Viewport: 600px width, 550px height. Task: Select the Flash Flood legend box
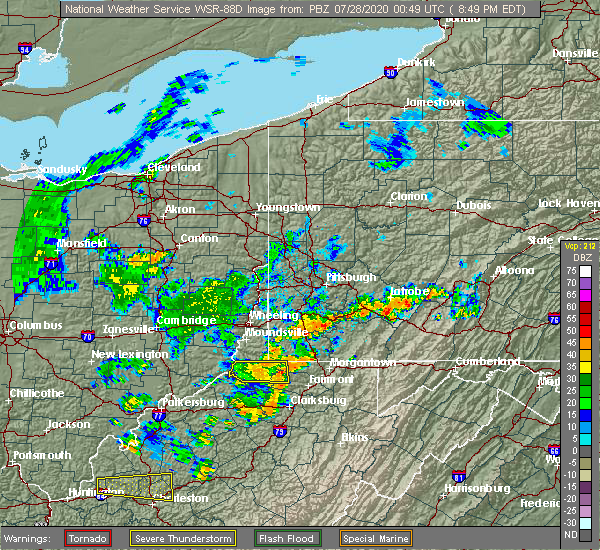(288, 539)
